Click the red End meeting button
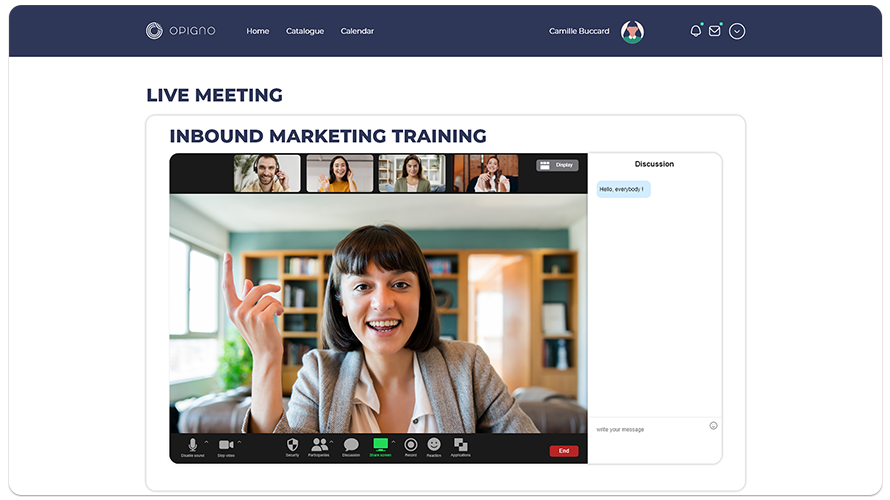The width and height of the screenshot is (890, 500). pyautogui.click(x=564, y=451)
